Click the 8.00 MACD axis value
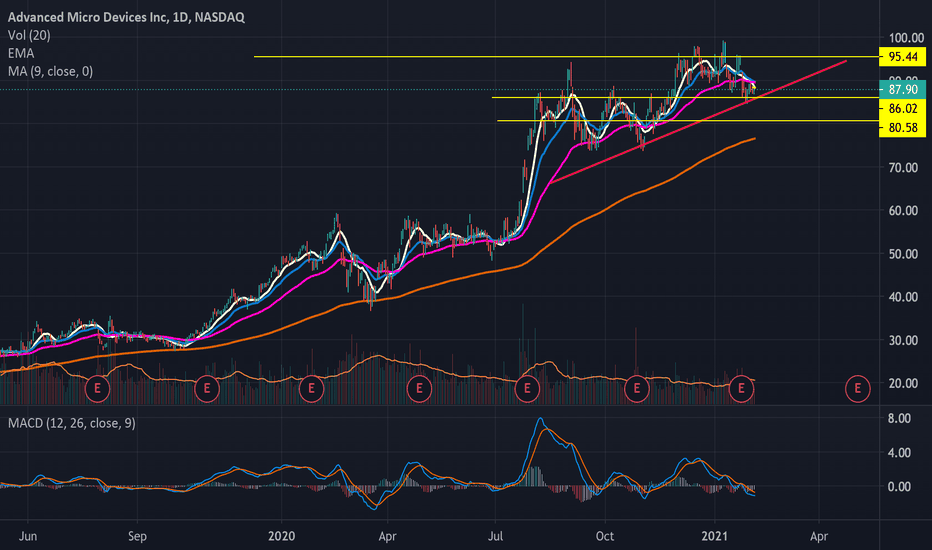Viewport: 932px width, 550px height. pyautogui.click(x=899, y=419)
